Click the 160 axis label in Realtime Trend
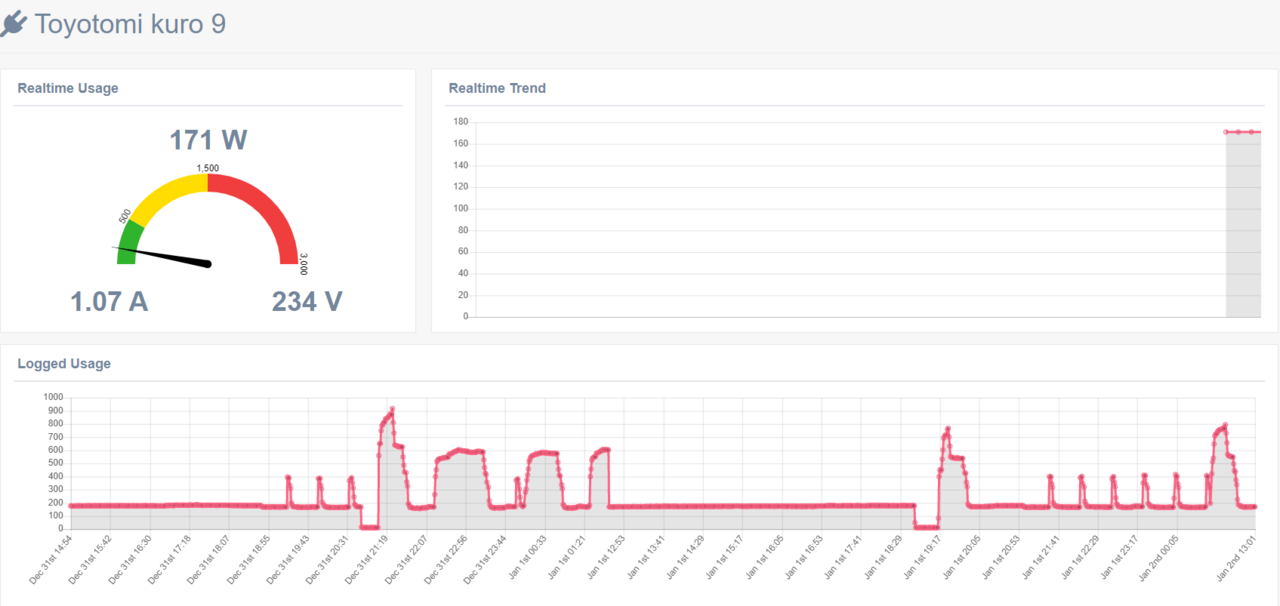1280x606 pixels. tap(461, 143)
